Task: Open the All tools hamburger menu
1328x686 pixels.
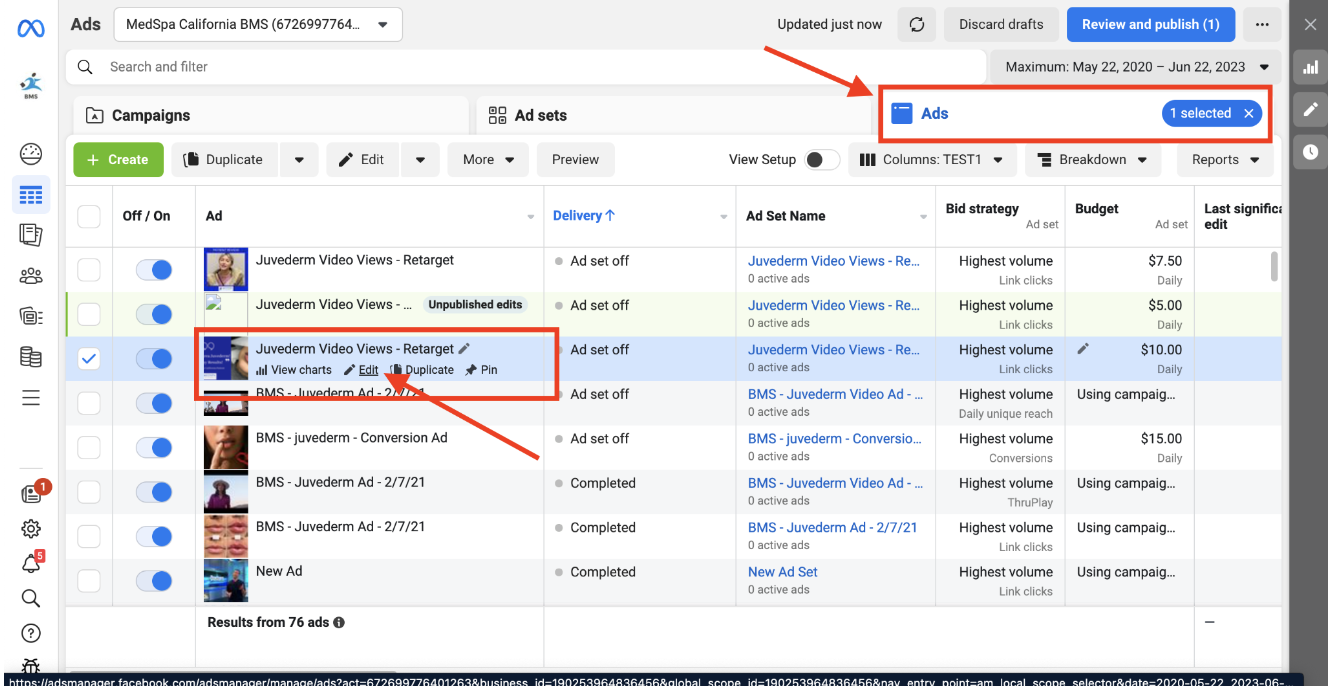Action: 31,398
